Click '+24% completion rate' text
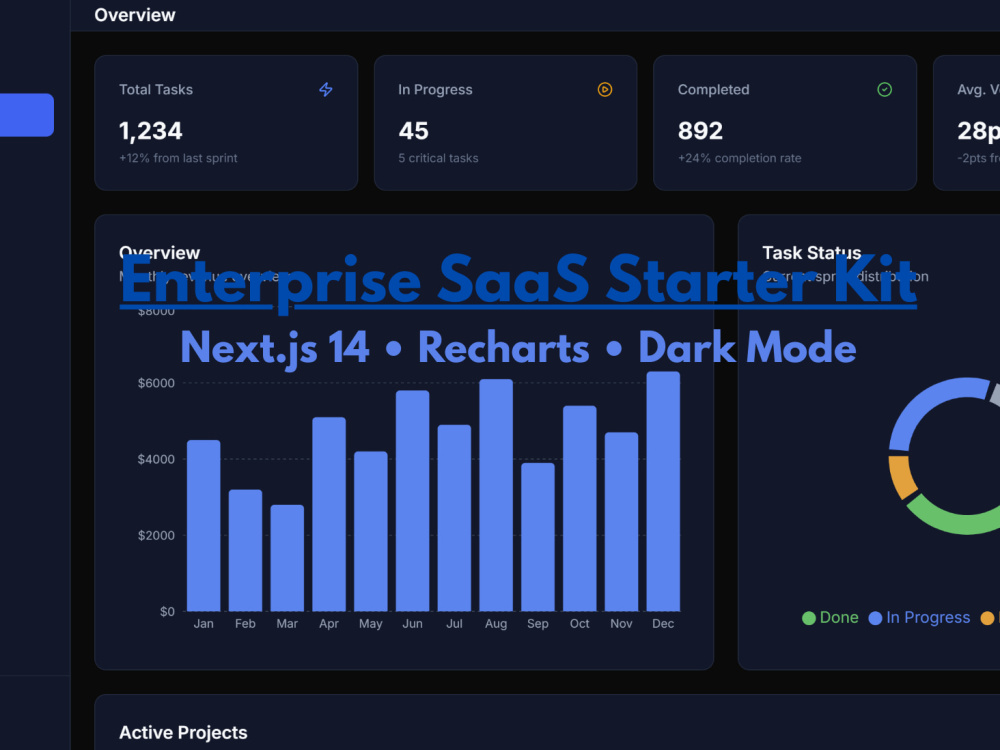Image resolution: width=1000 pixels, height=750 pixels. 739,158
